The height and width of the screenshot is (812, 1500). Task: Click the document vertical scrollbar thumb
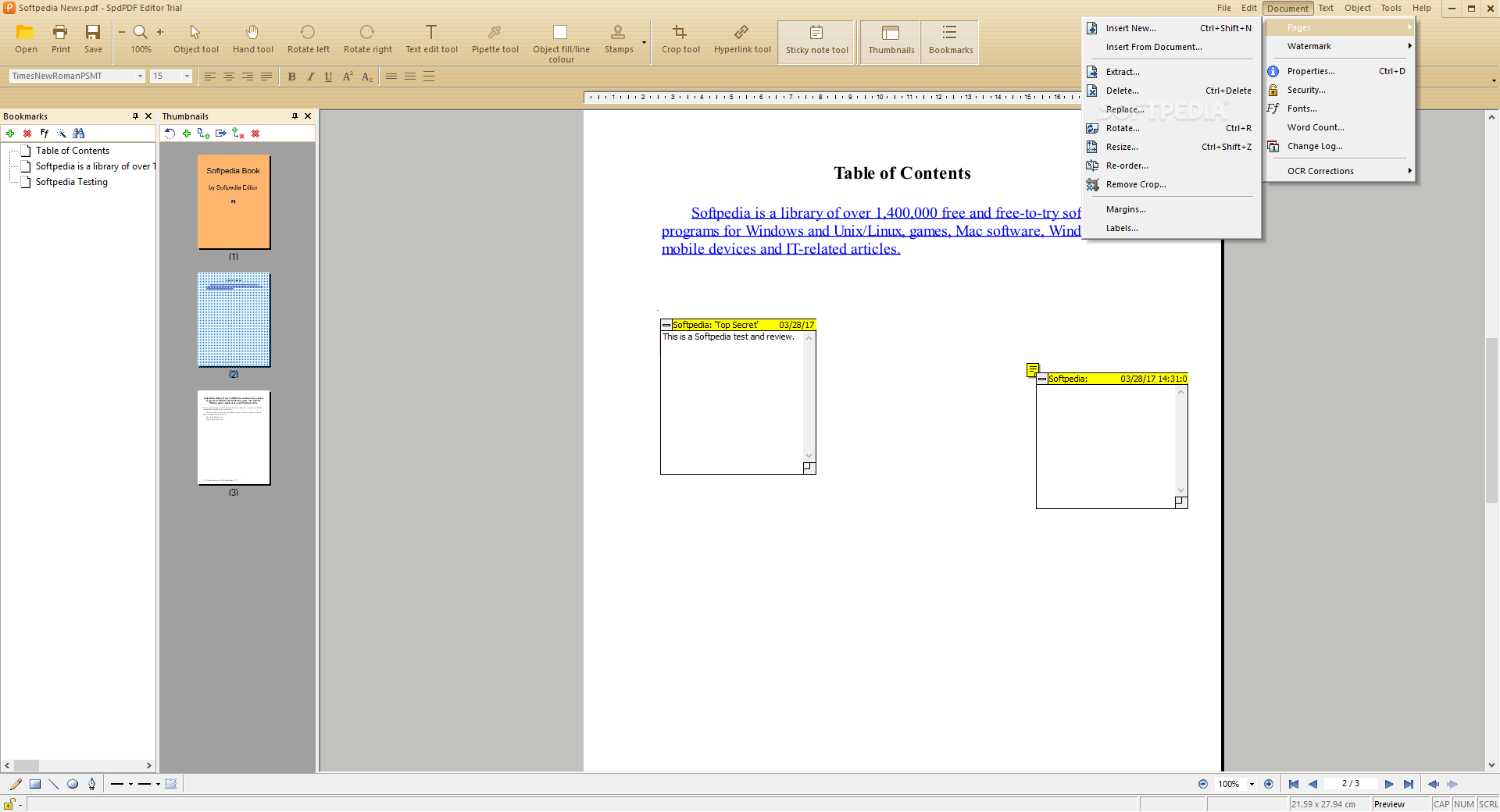(1492, 420)
